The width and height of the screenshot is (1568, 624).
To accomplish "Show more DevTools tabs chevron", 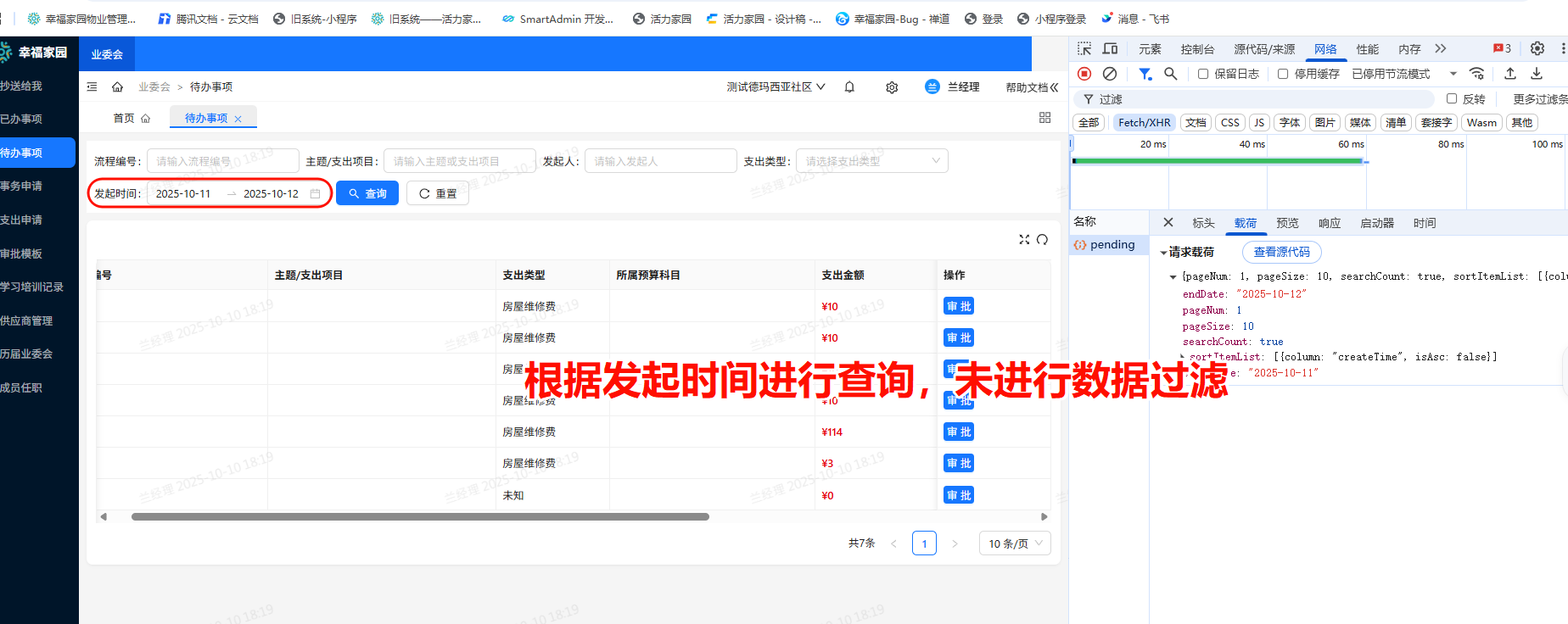I will click(x=1441, y=48).
